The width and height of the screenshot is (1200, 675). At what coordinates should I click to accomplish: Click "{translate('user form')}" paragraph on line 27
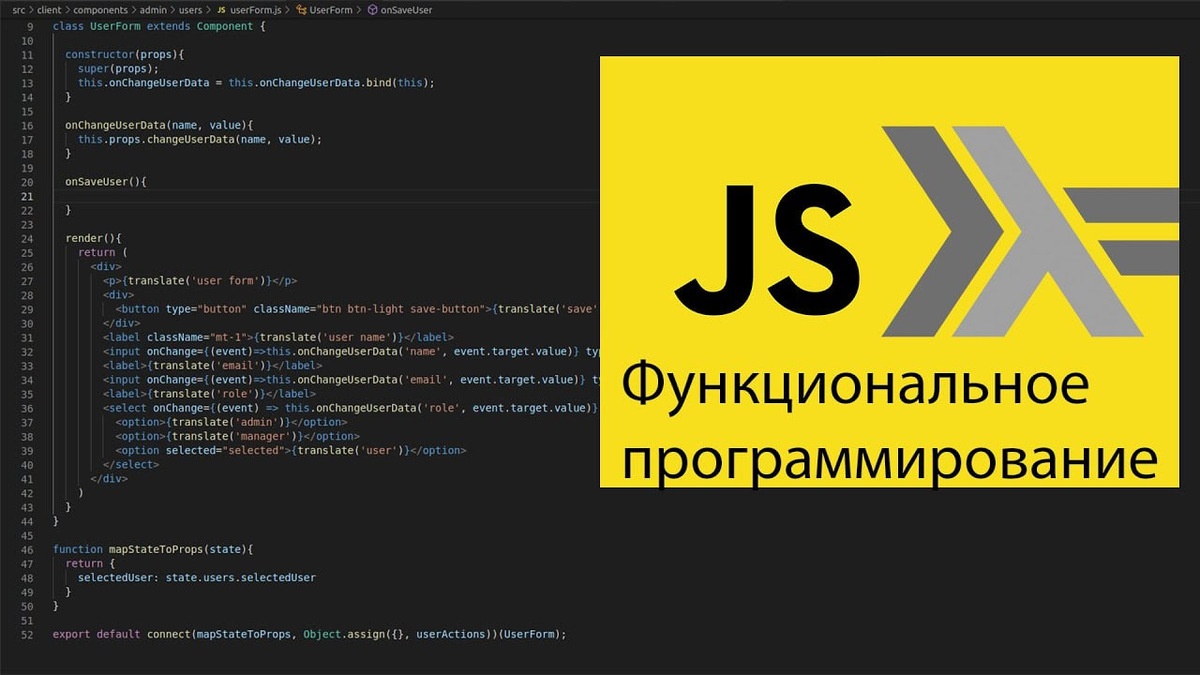pyautogui.click(x=198, y=281)
